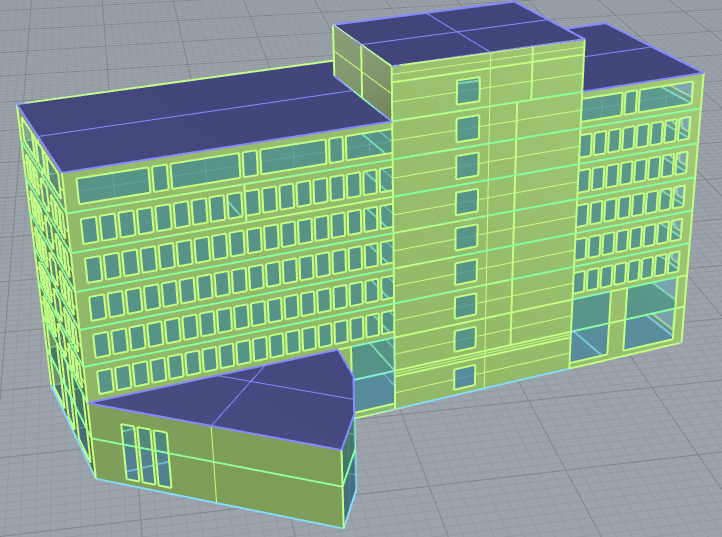Select the central tower's top roof surface
The width and height of the screenshot is (722, 537).
(458, 32)
